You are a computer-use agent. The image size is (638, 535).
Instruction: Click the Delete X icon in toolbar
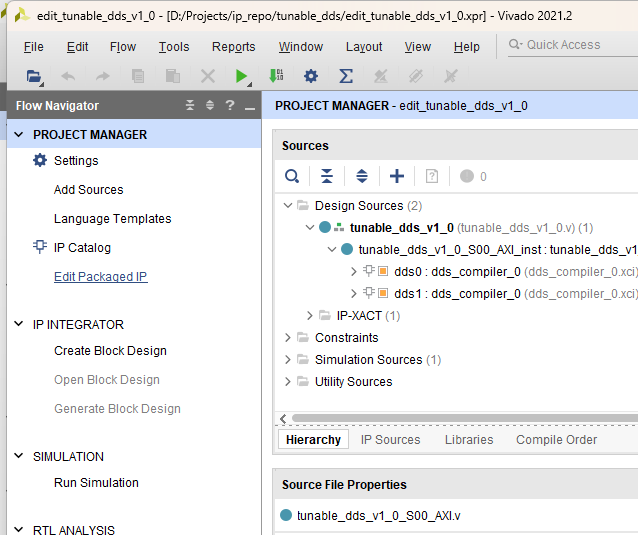[208, 76]
